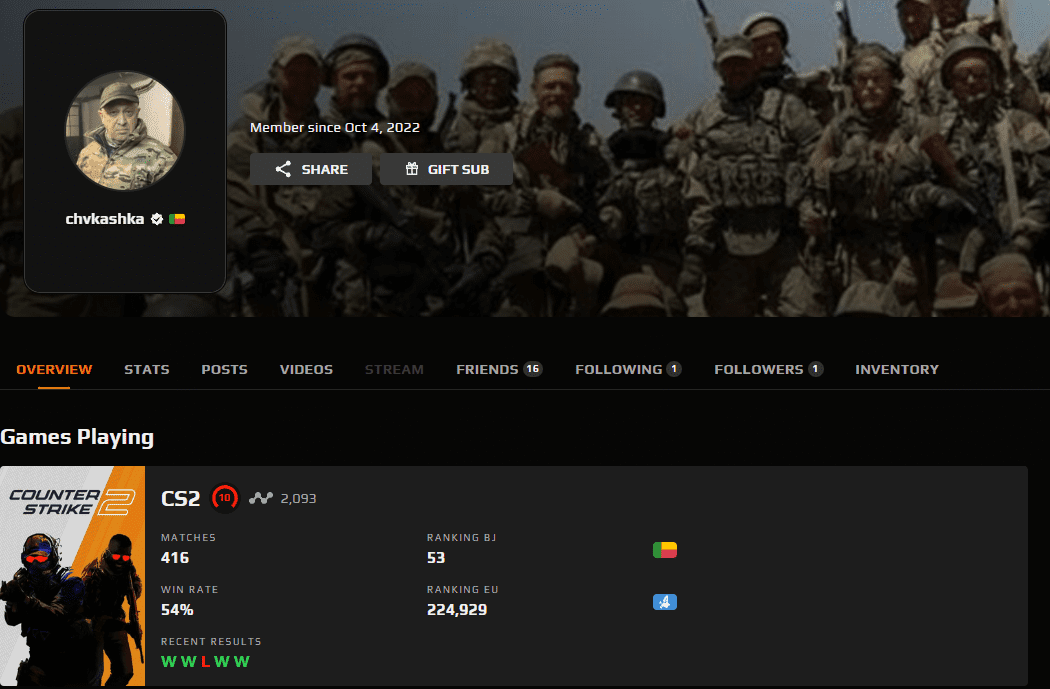Click the level 10 skill badge
This screenshot has height=689, width=1050.
(x=225, y=497)
